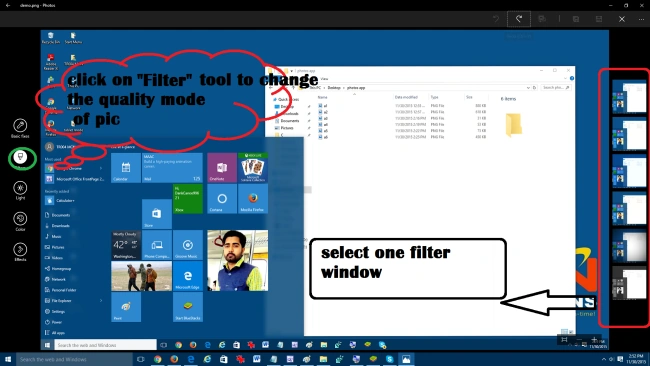The image size is (650, 366).
Task: Switch to Photos app taskbar button
Action: 406,359
